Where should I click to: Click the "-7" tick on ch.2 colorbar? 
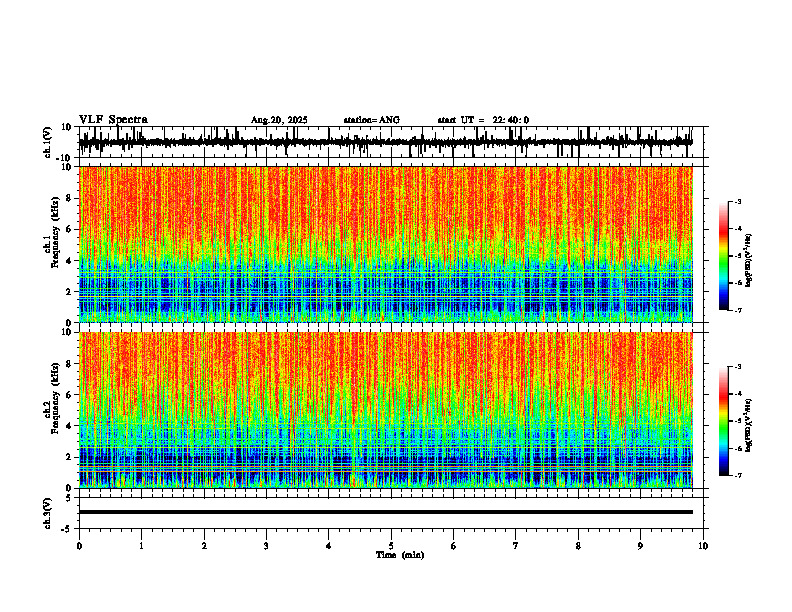click(x=738, y=475)
